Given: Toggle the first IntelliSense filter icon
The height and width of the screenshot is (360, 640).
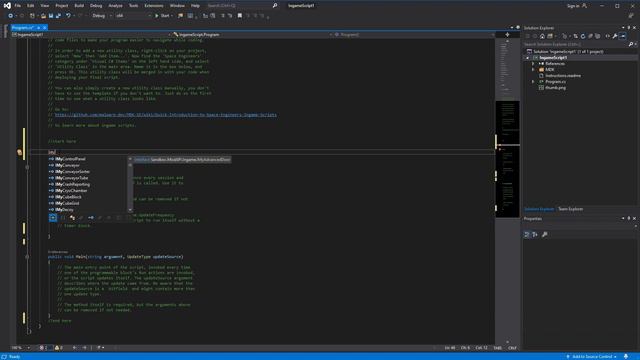Looking at the screenshot, I should [53, 218].
